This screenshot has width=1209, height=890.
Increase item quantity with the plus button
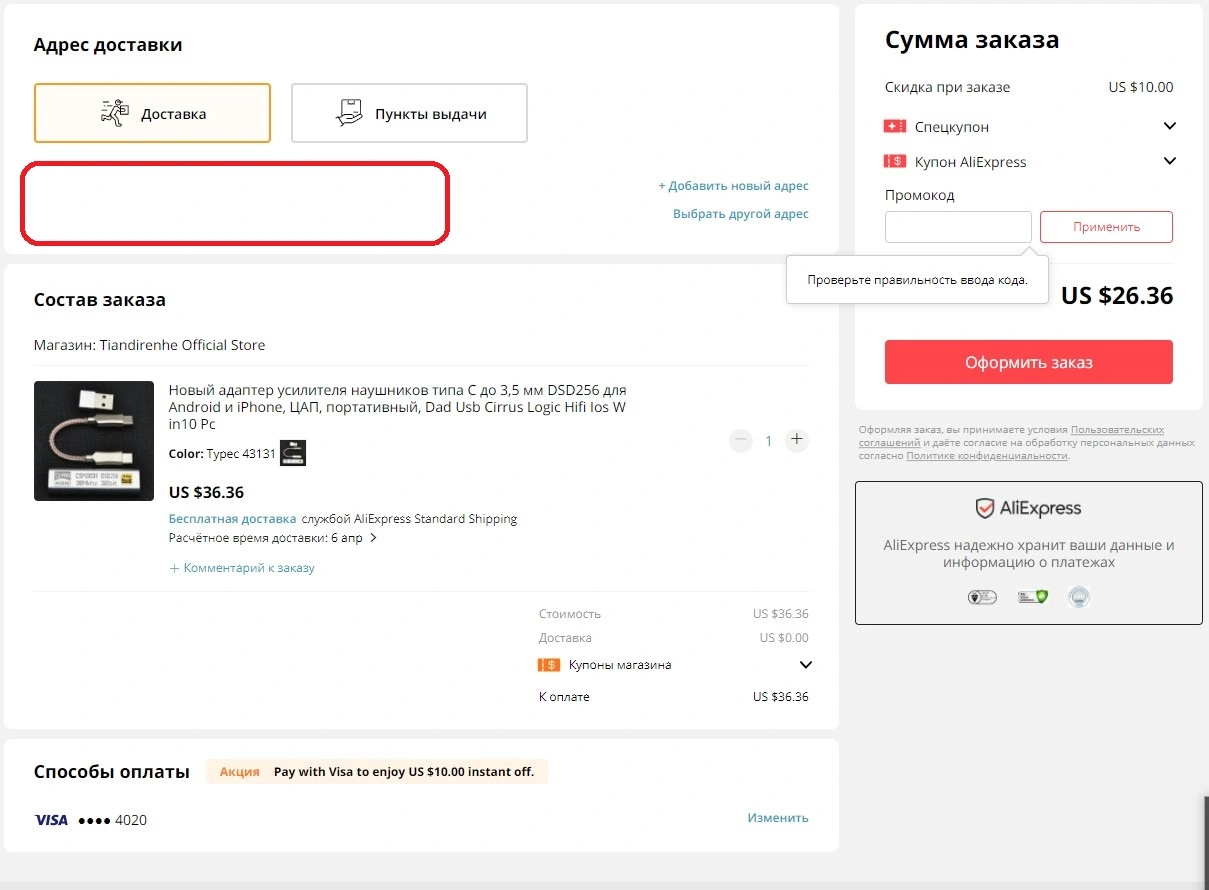796,440
